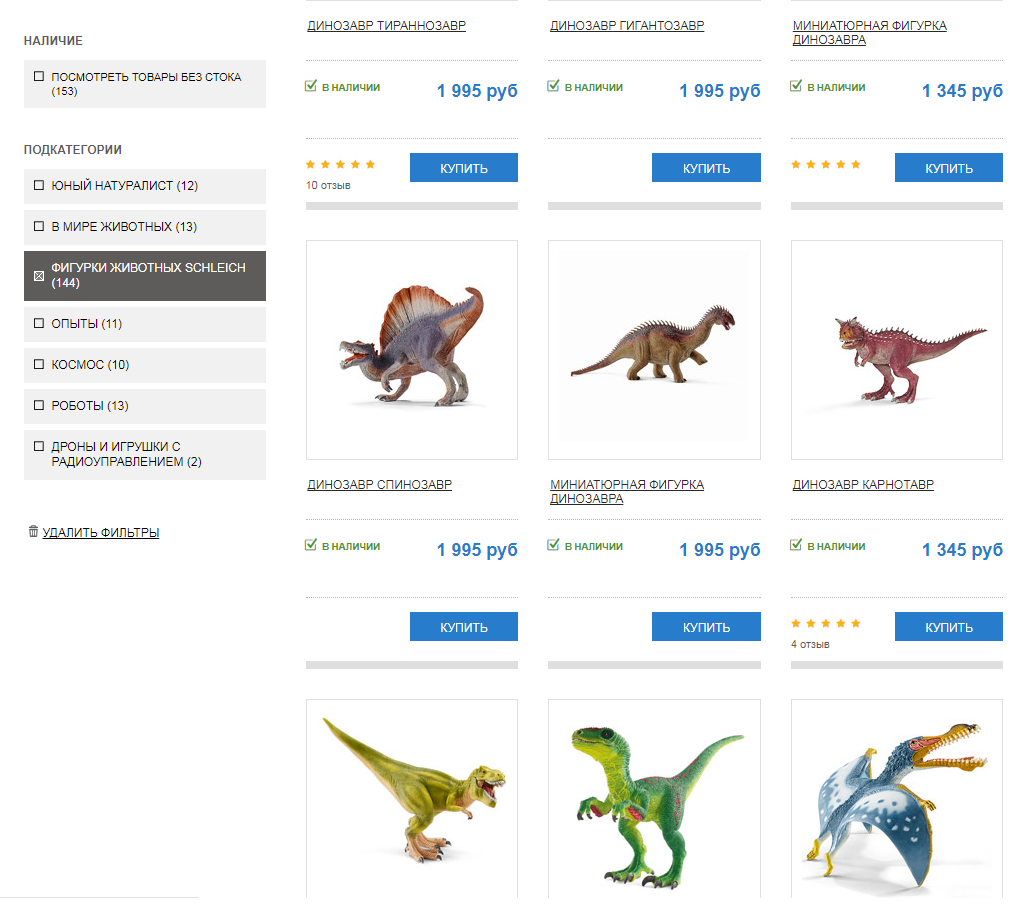This screenshot has width=1010, height=908.
Task: Click Удалить фильтры link
Action: click(x=100, y=533)
